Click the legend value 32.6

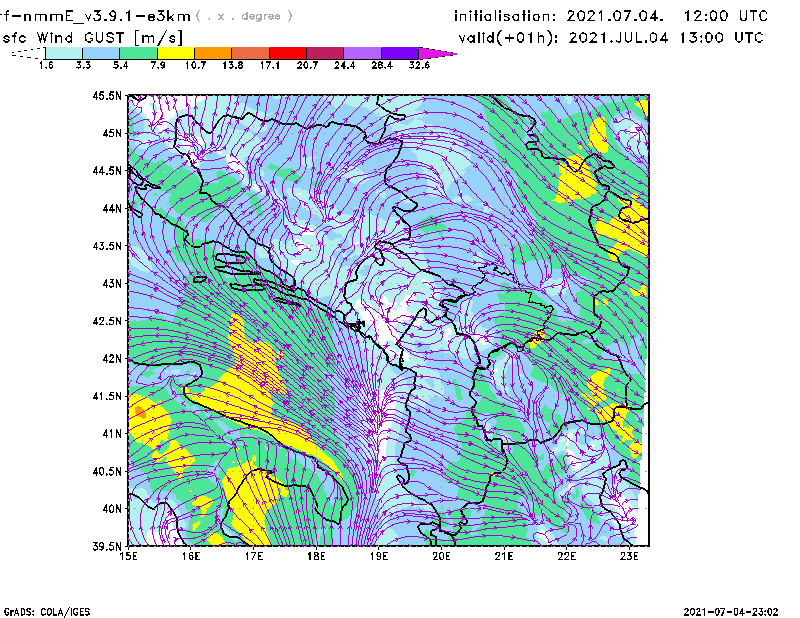tap(419, 65)
